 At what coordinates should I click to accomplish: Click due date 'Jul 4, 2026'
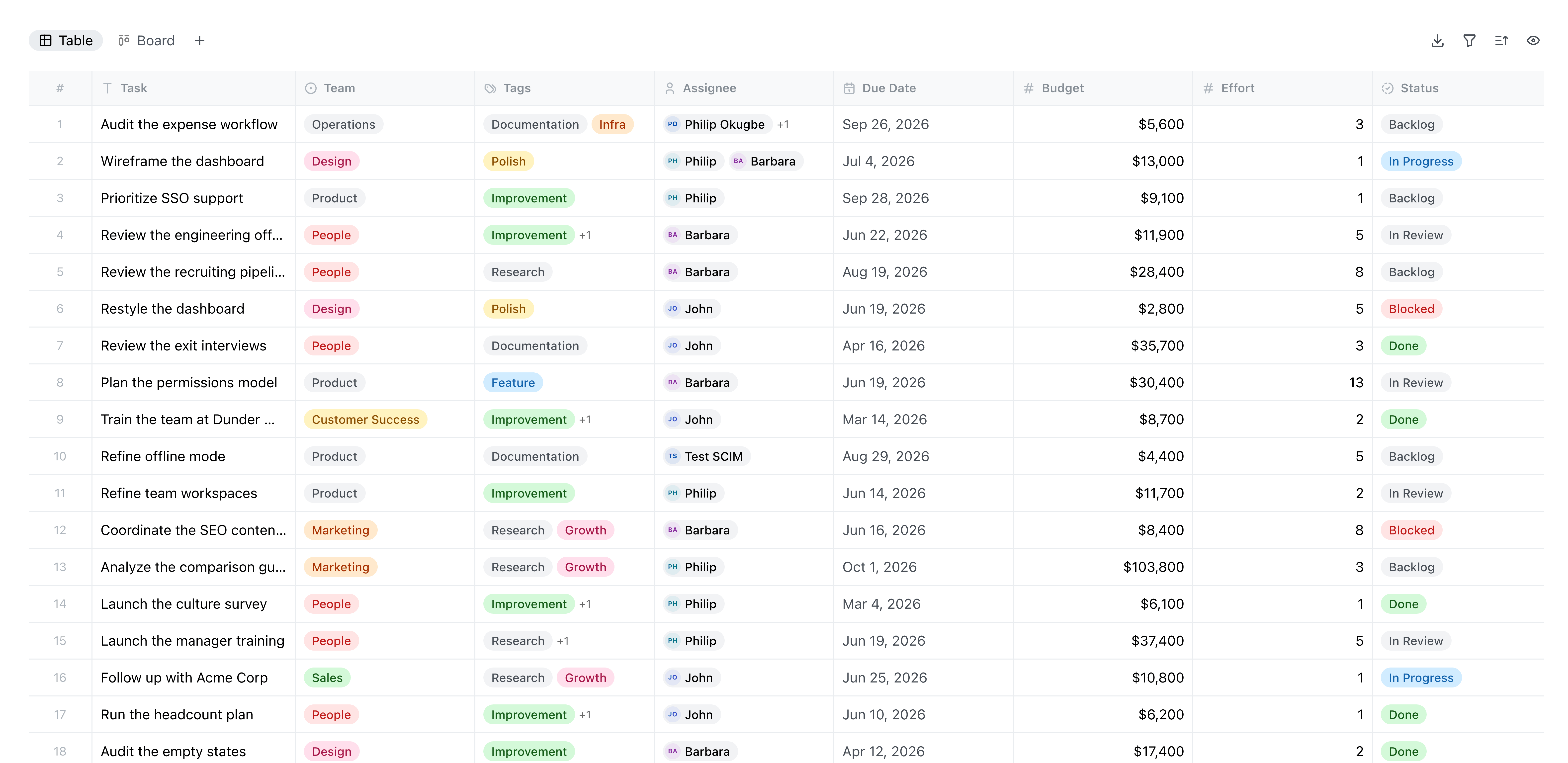878,161
